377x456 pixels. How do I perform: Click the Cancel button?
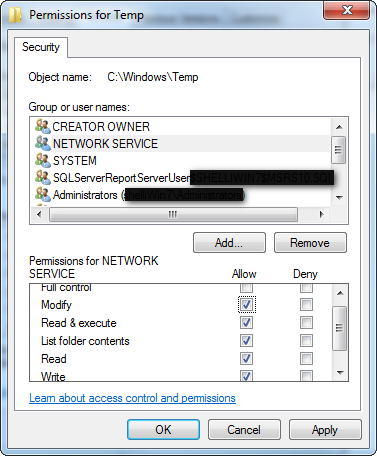(244, 430)
